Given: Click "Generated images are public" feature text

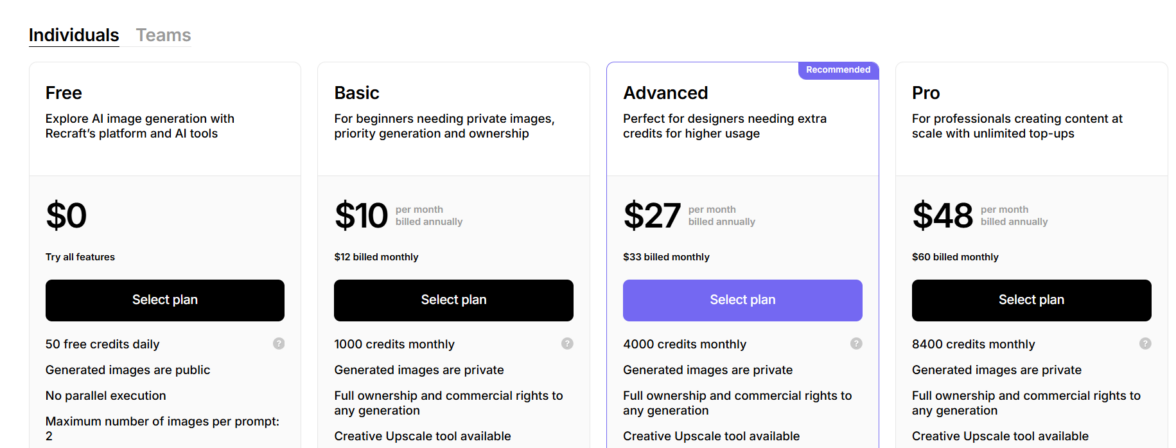Looking at the screenshot, I should [x=128, y=370].
